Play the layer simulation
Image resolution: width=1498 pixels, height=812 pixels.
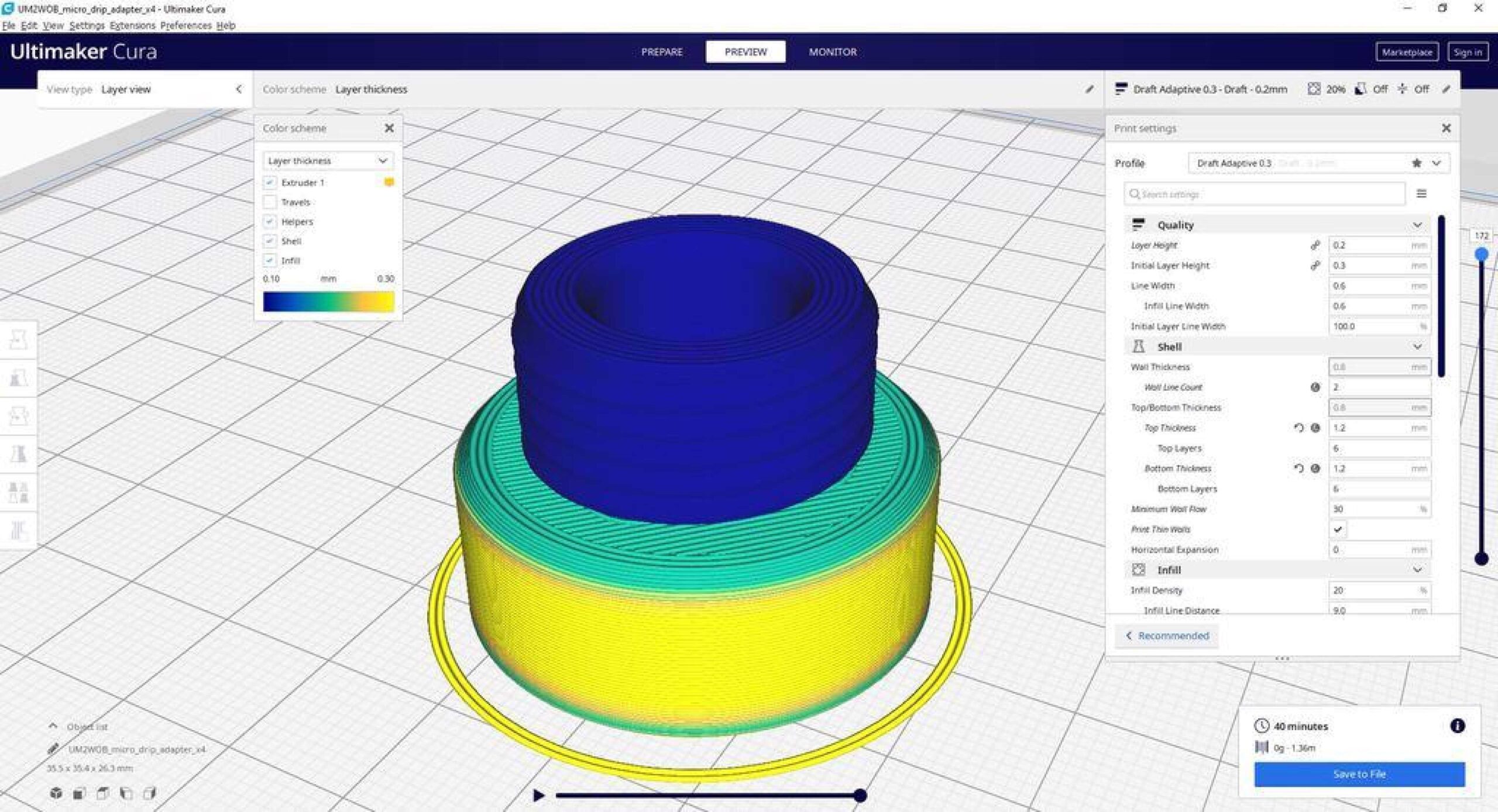tap(539, 795)
